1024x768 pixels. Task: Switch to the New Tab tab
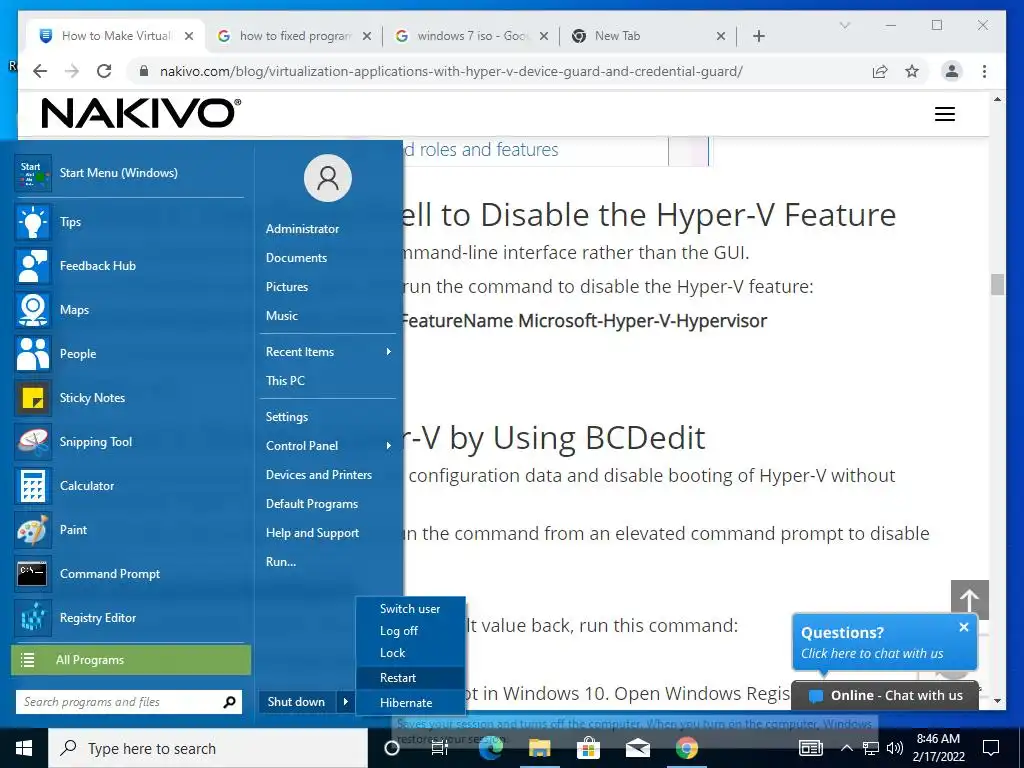click(648, 36)
